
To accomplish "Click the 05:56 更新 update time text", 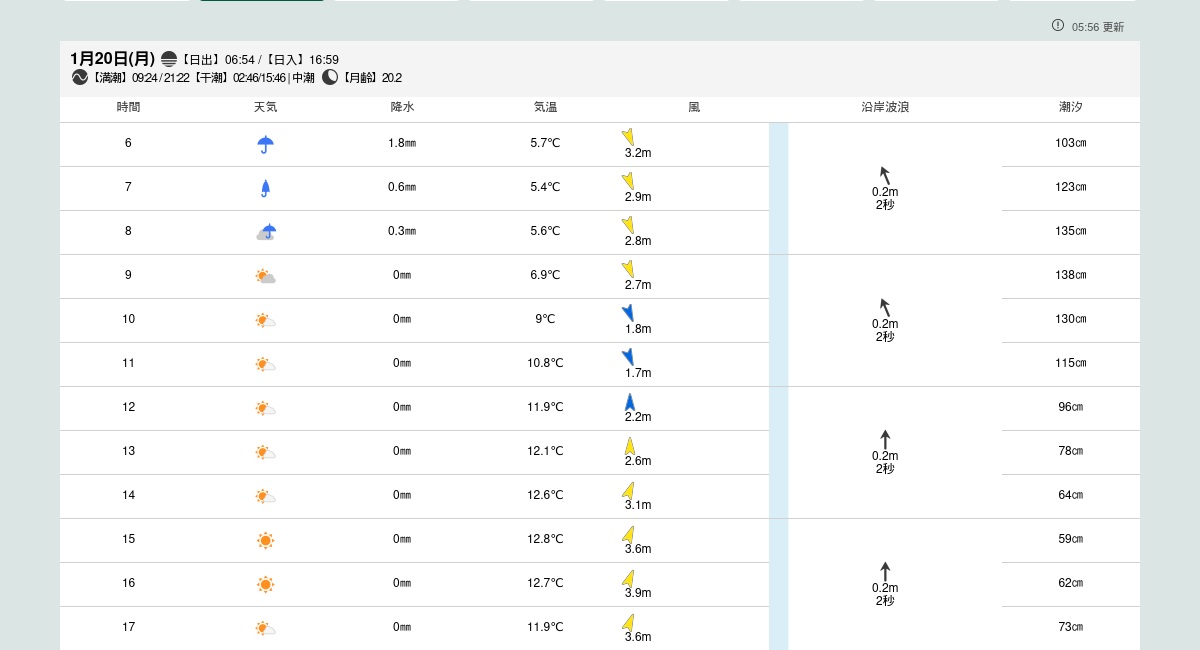I will (1098, 27).
